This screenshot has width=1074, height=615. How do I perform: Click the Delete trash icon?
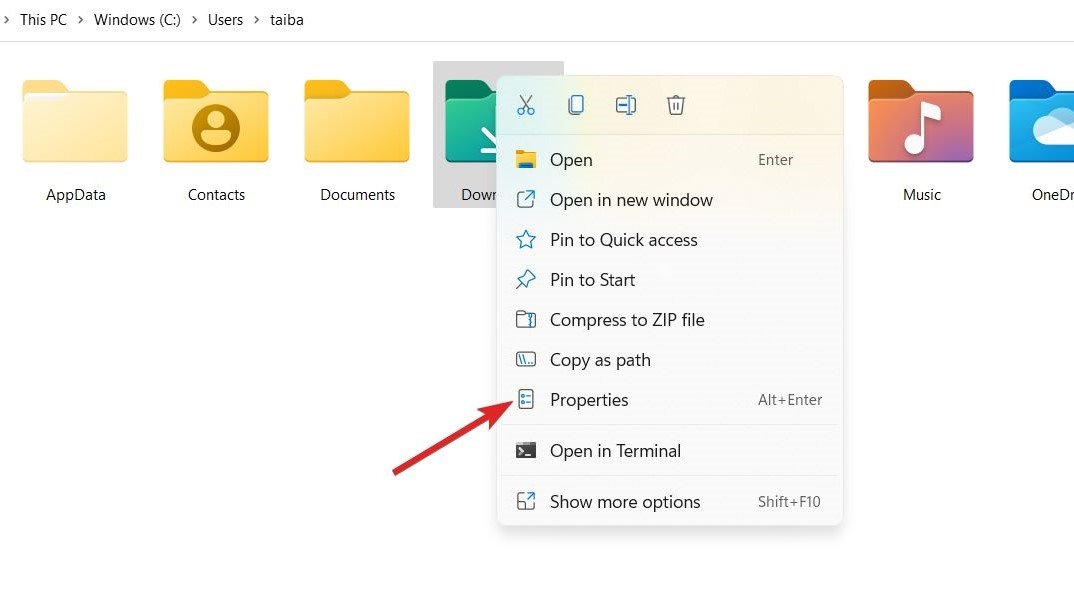pos(676,105)
